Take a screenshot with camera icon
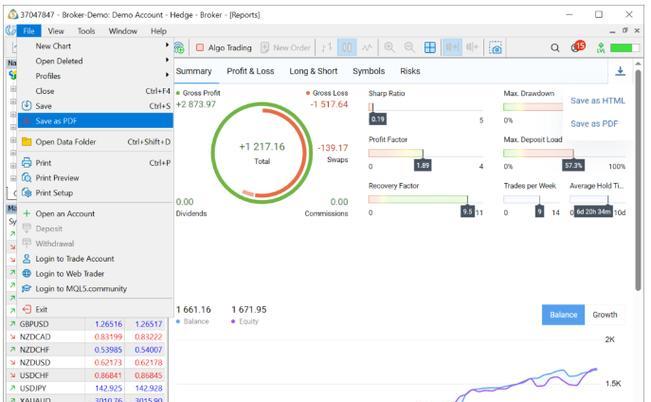 [495, 48]
